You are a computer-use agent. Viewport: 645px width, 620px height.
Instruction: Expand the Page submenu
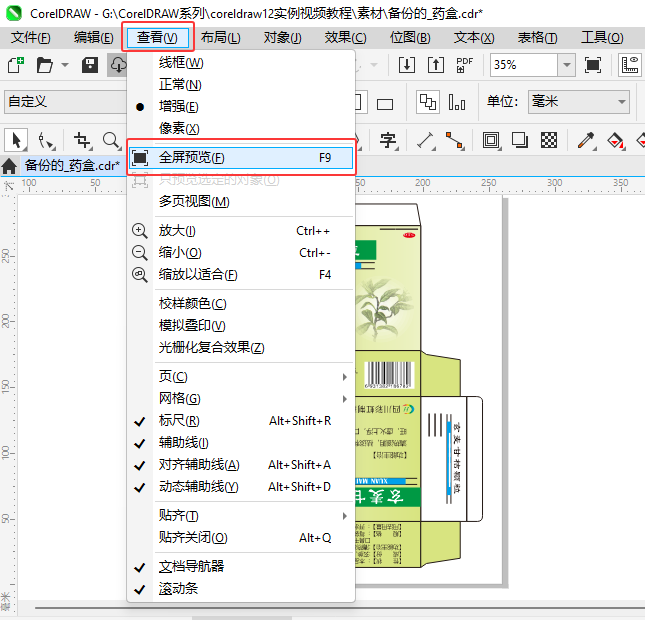241,376
